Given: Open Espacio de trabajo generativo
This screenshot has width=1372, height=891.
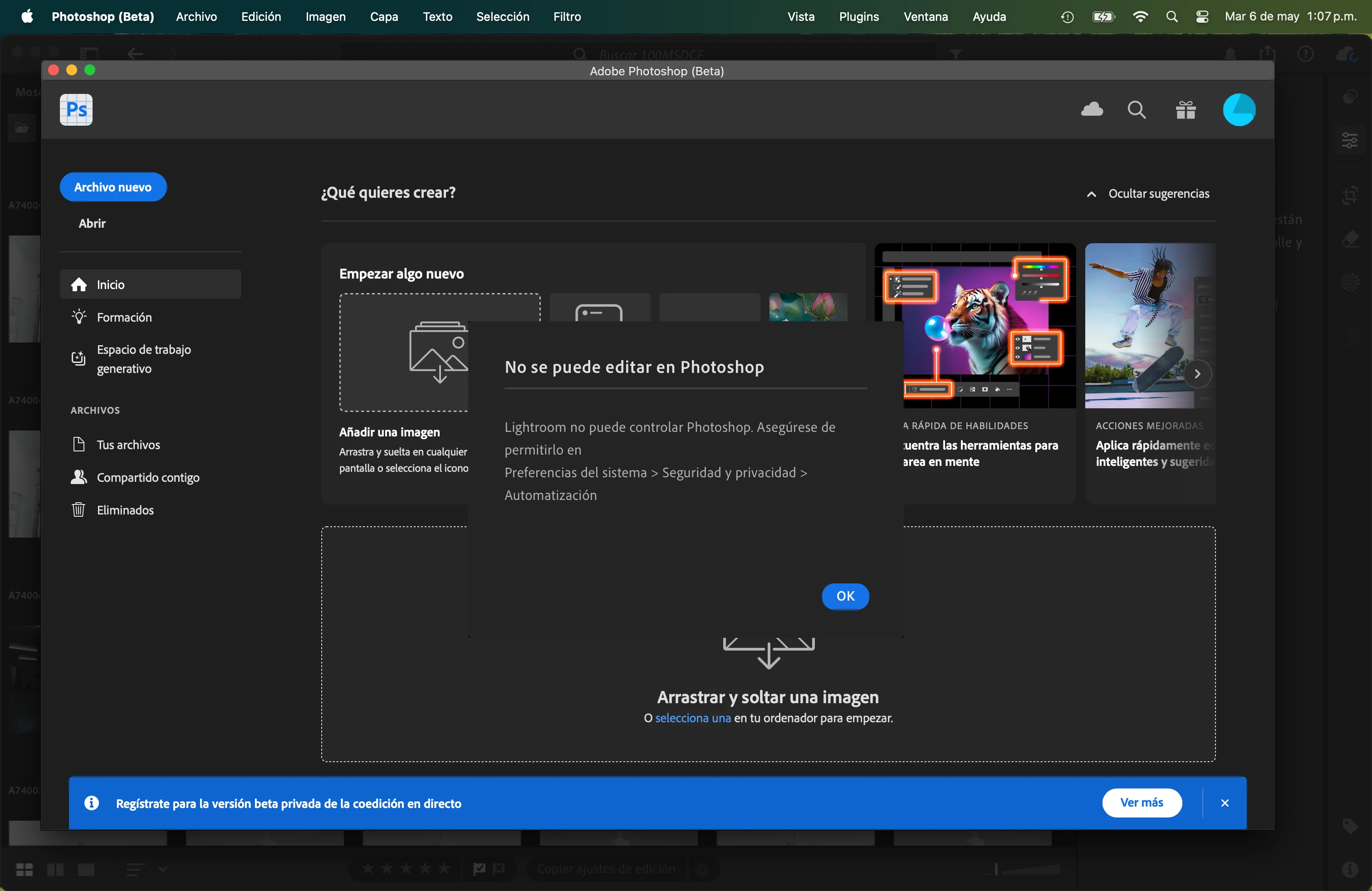Looking at the screenshot, I should pyautogui.click(x=143, y=358).
